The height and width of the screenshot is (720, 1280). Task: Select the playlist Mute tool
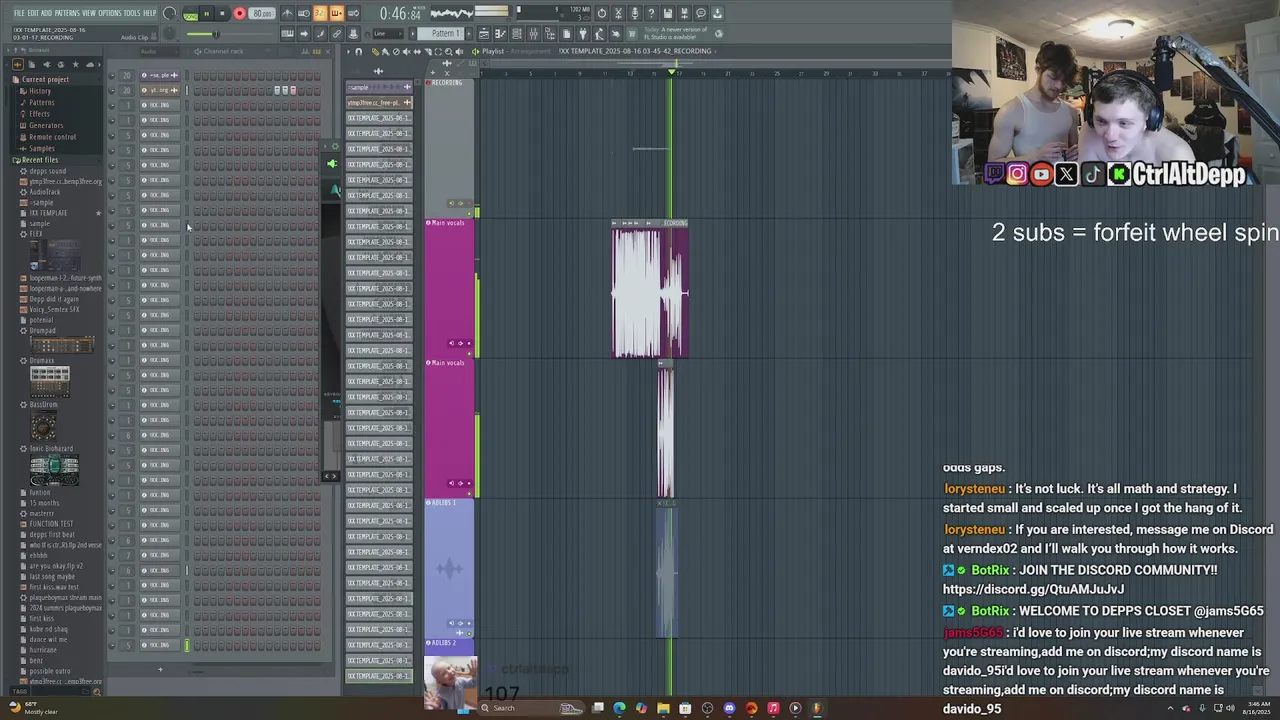coord(406,51)
